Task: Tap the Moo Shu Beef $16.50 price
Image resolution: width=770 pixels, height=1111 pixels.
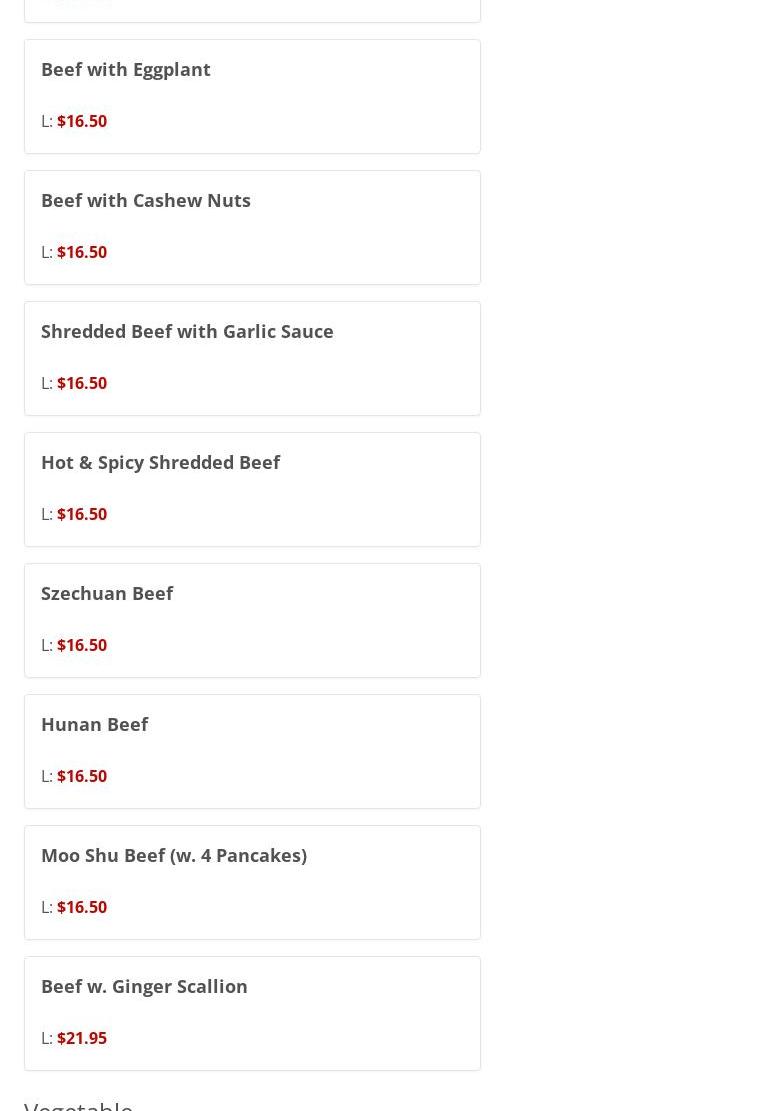Action: 82,907
